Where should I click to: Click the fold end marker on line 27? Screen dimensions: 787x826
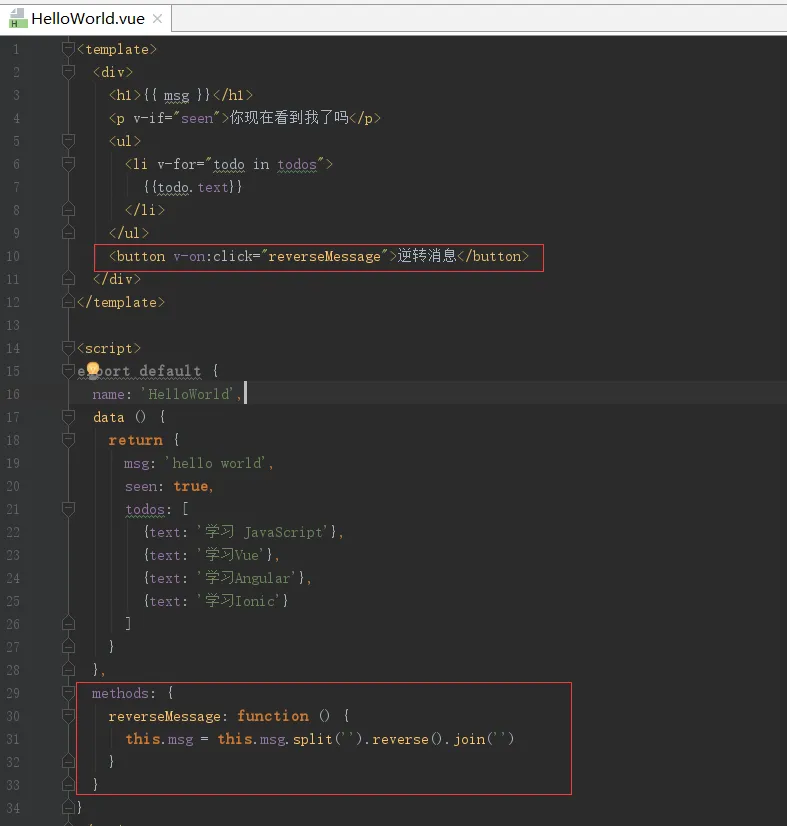tap(68, 647)
